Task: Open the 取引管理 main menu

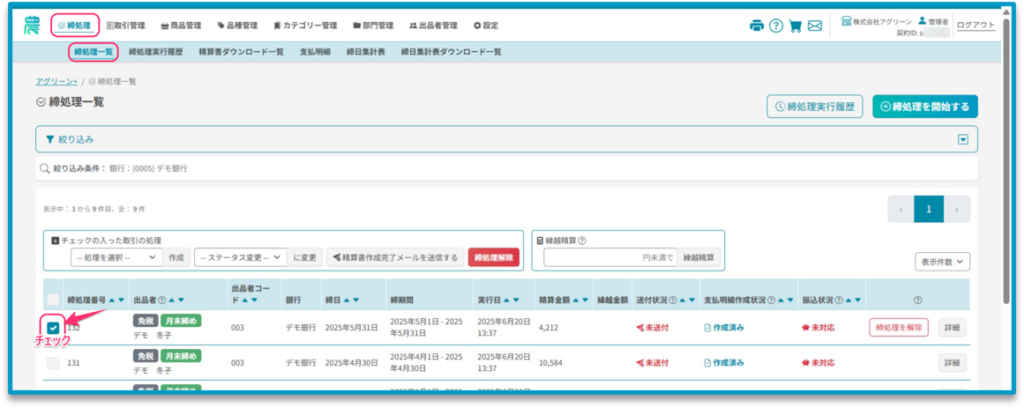Action: click(125, 25)
